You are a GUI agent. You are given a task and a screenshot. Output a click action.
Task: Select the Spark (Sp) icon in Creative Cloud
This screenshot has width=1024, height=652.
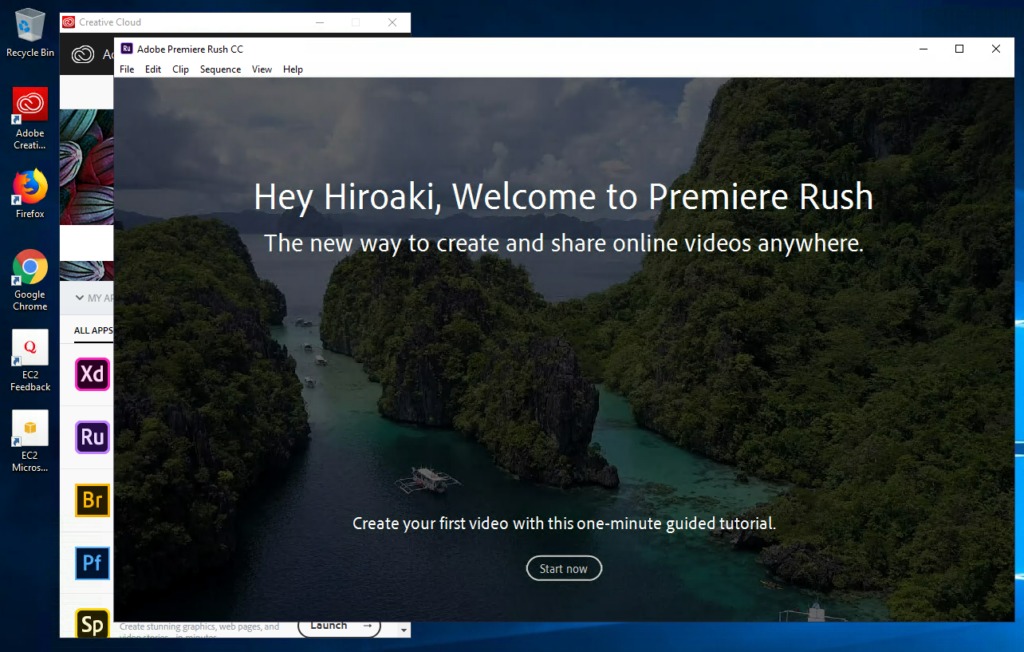pos(92,625)
